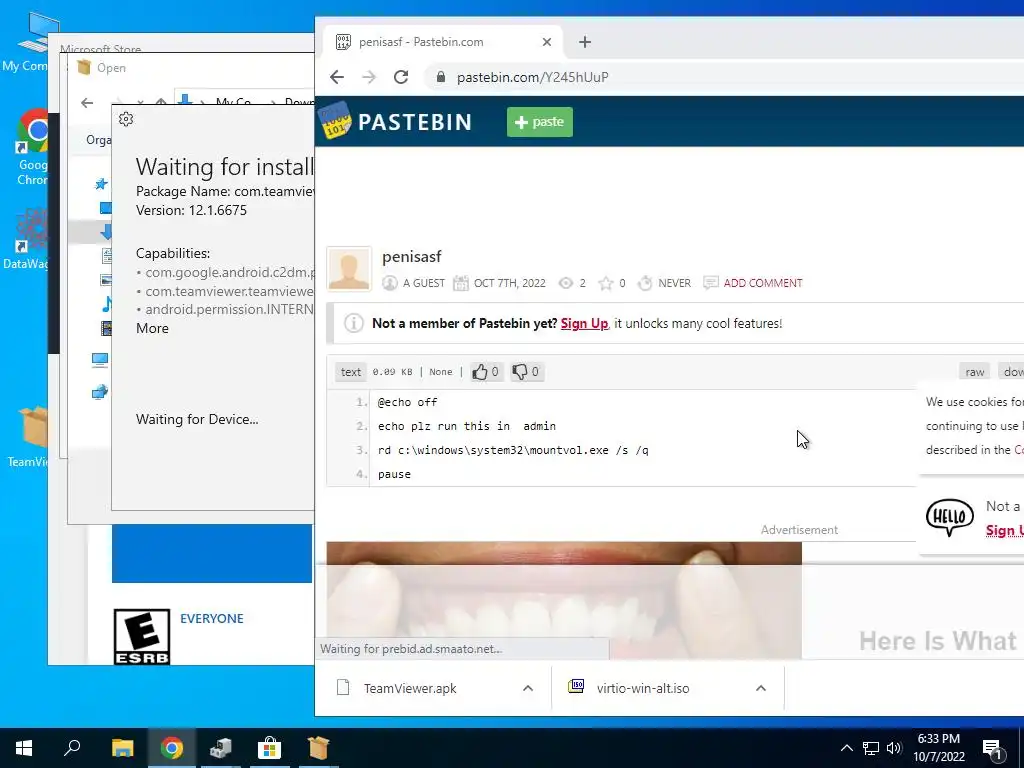Screen dimensions: 1024x768
Task: Click the padlock site info icon
Action: [441, 77]
